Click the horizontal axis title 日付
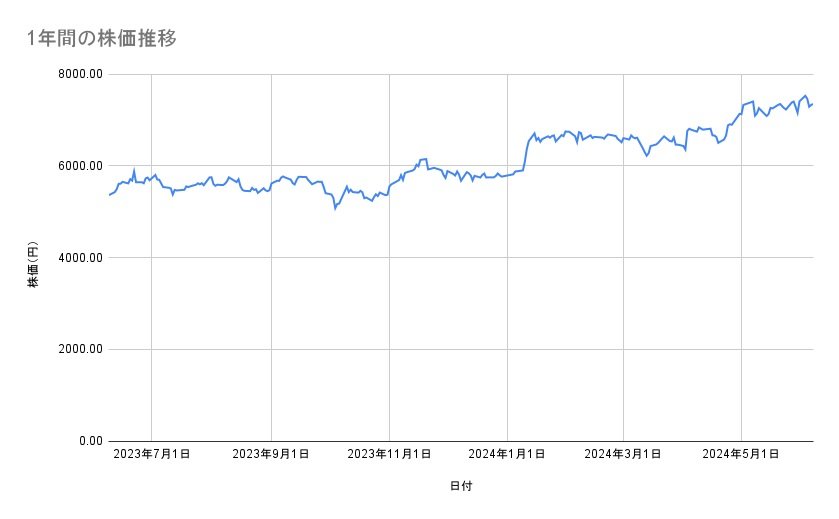The width and height of the screenshot is (839, 519). click(x=461, y=487)
